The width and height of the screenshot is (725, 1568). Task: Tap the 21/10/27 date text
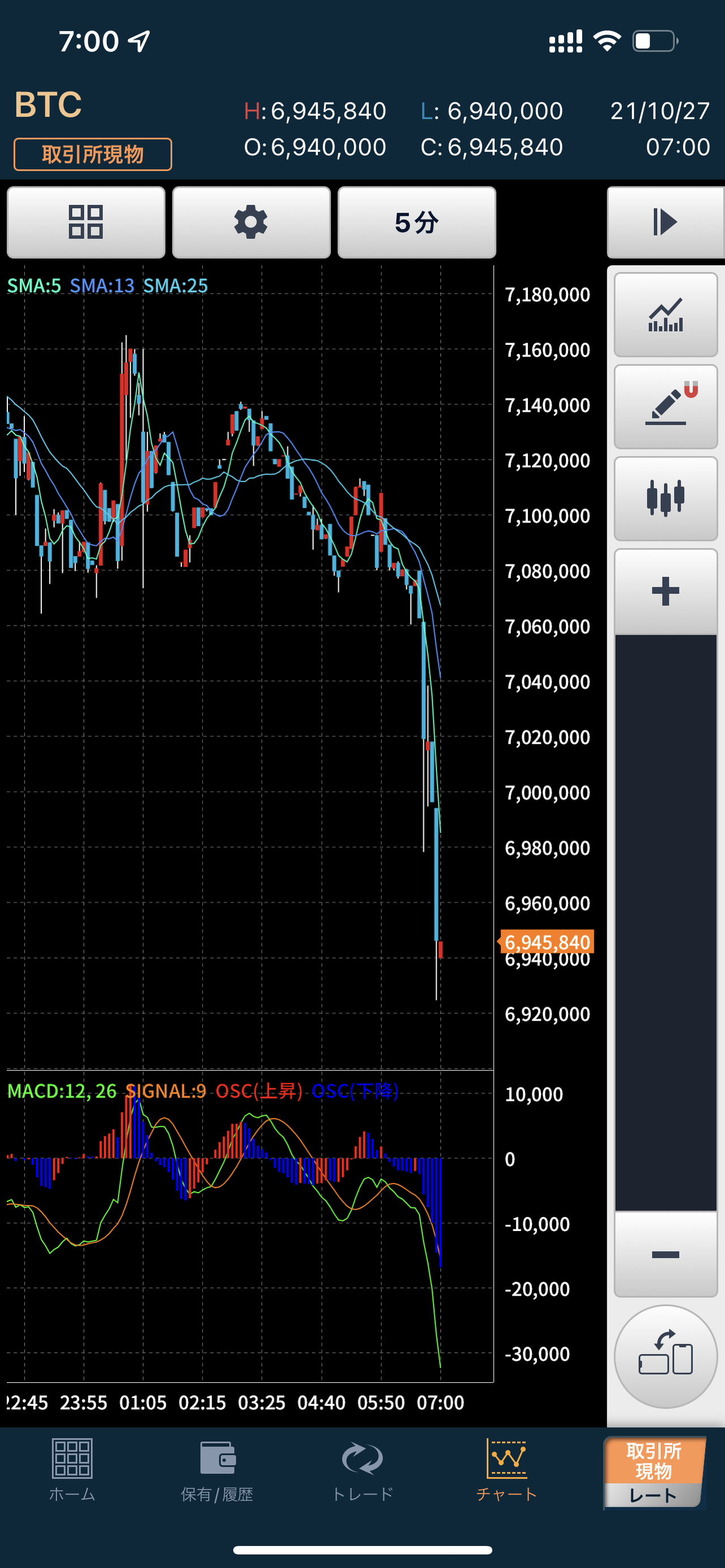[660, 111]
